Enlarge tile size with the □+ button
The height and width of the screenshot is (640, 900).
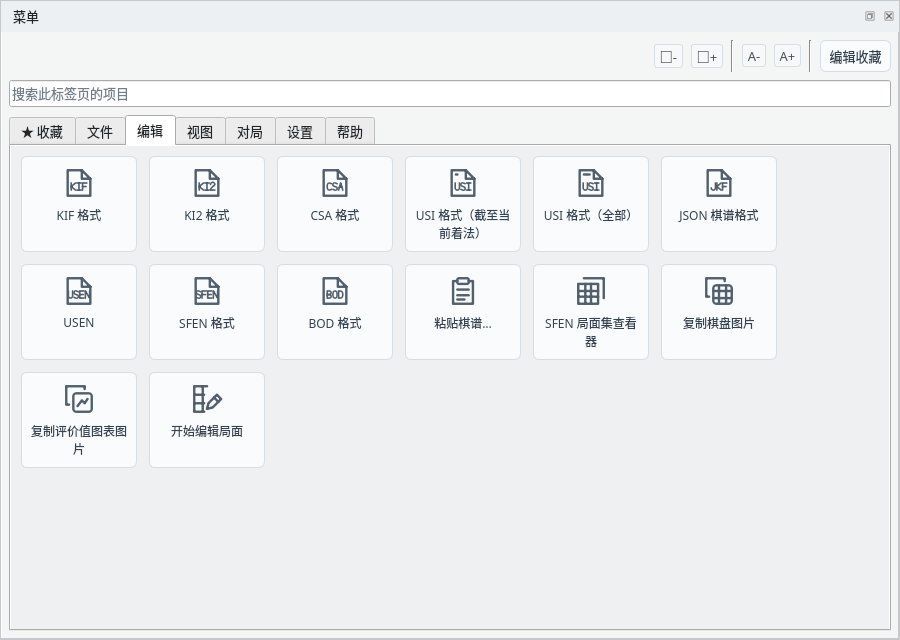pos(707,57)
